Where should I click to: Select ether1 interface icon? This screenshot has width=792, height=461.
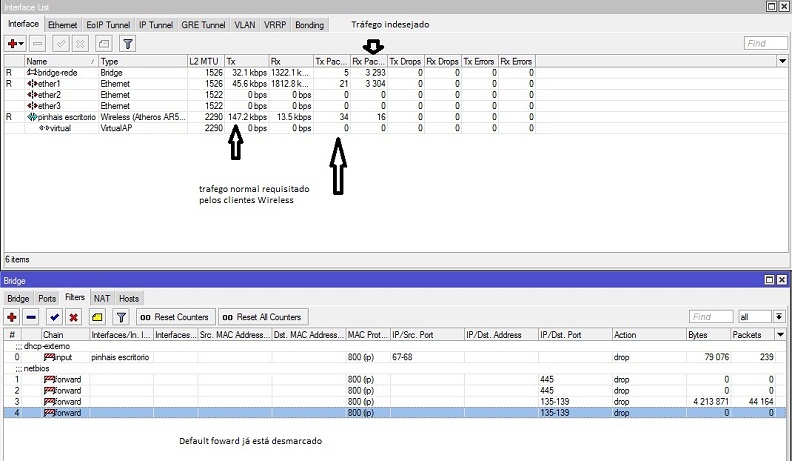(32, 84)
